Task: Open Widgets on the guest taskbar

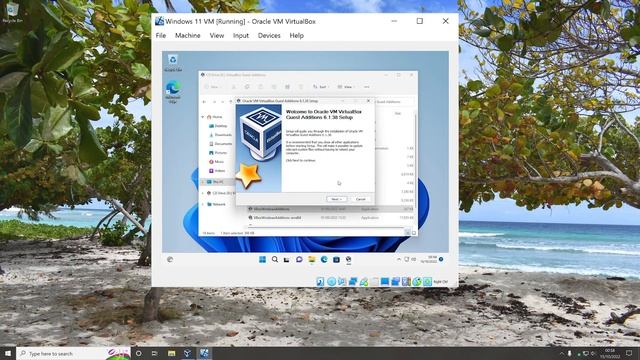Action: point(170,259)
